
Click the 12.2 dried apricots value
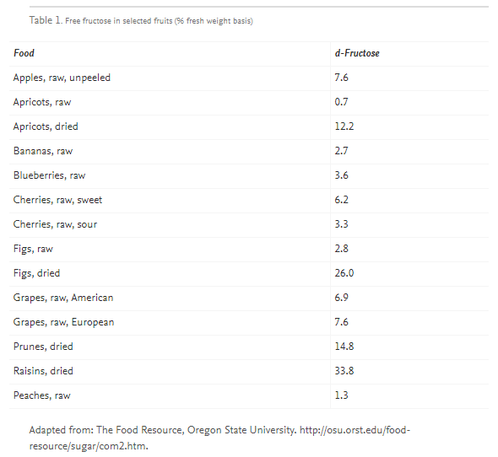[x=344, y=126]
